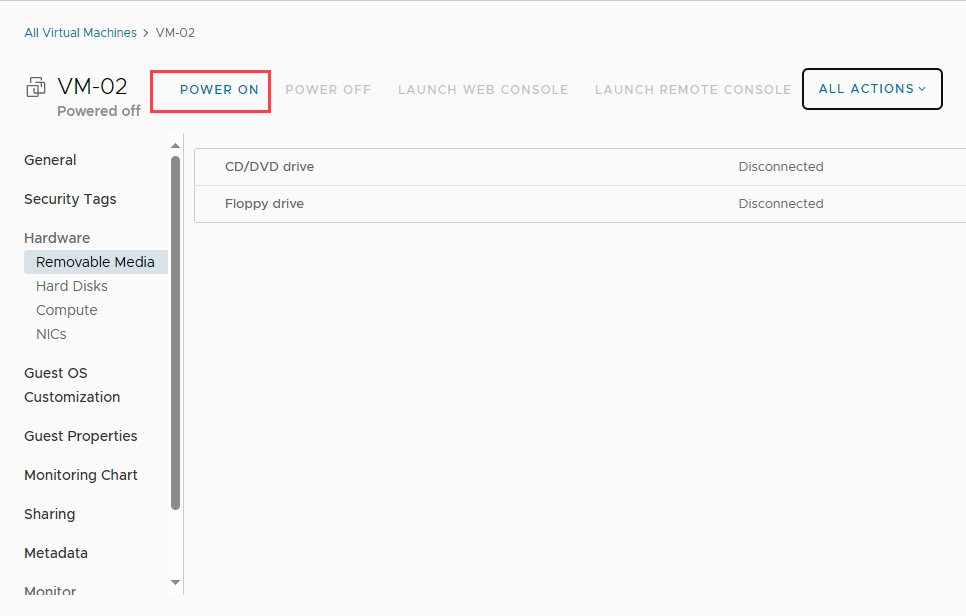Image resolution: width=966 pixels, height=616 pixels.
Task: Select Removable Media in sidebar
Action: (x=95, y=262)
